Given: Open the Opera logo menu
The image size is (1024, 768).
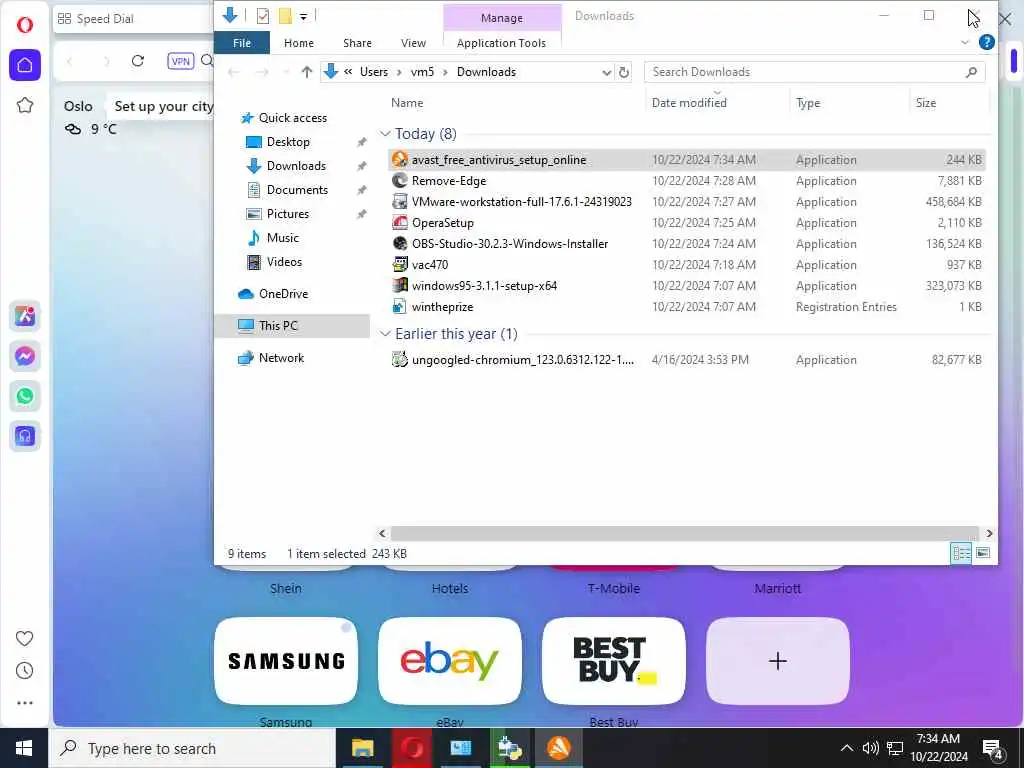Looking at the screenshot, I should (x=25, y=25).
